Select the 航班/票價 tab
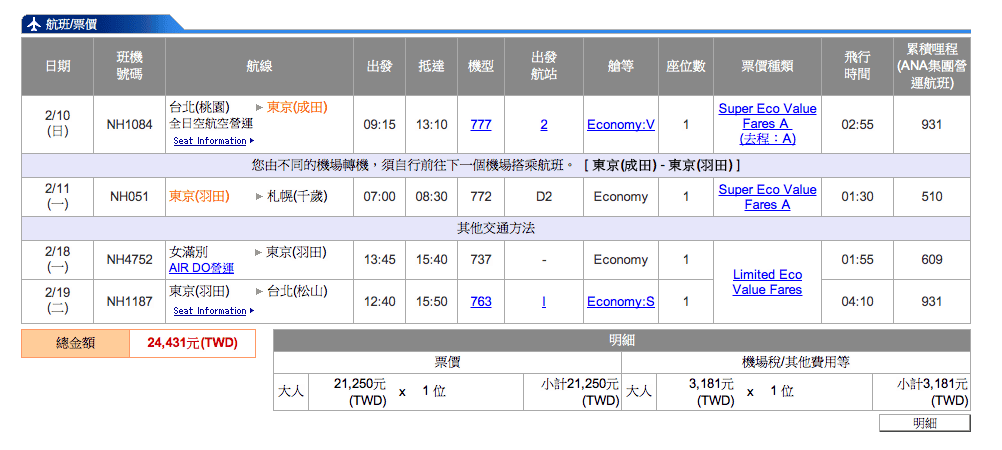 tap(70, 24)
